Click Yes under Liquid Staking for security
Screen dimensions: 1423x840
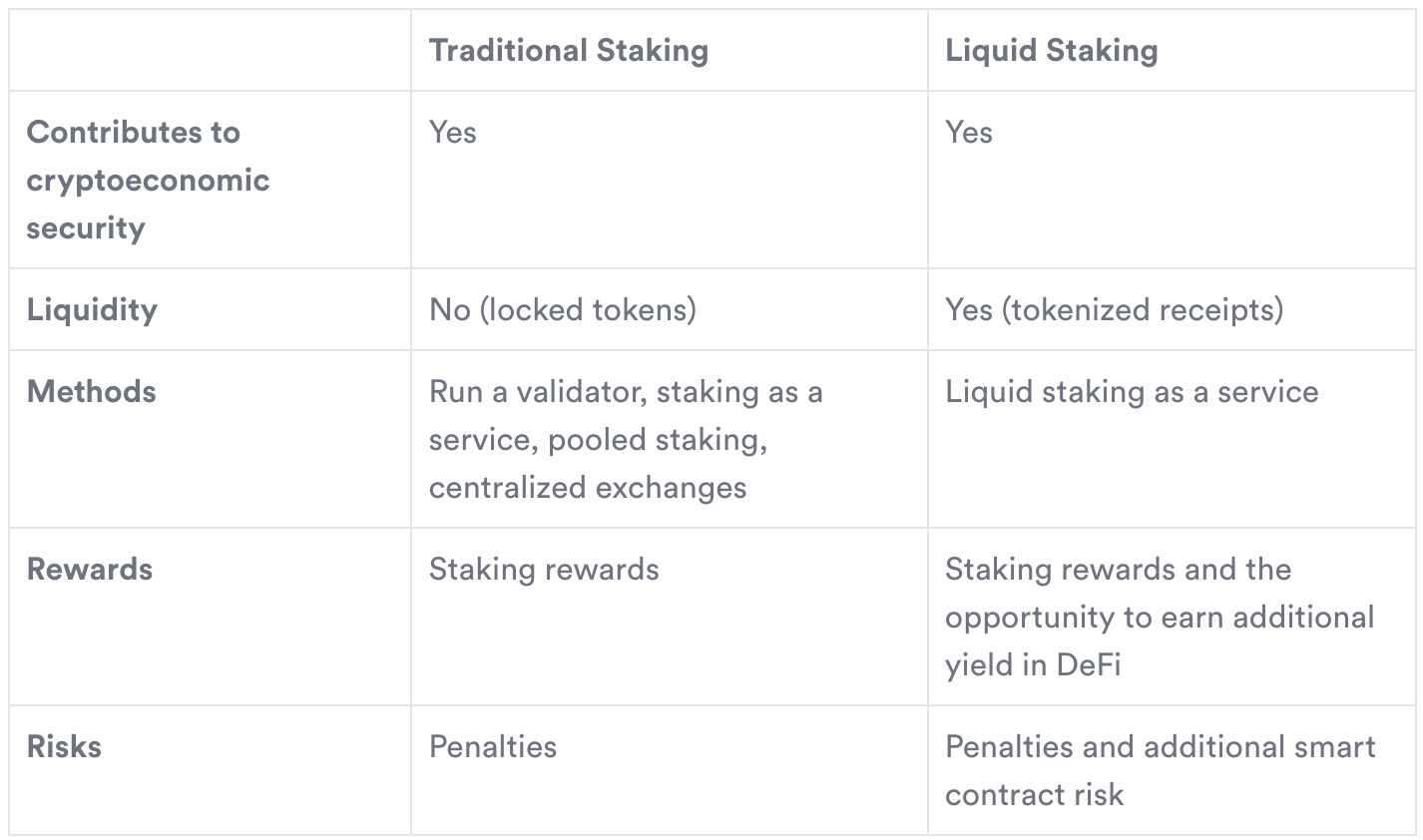click(x=968, y=133)
